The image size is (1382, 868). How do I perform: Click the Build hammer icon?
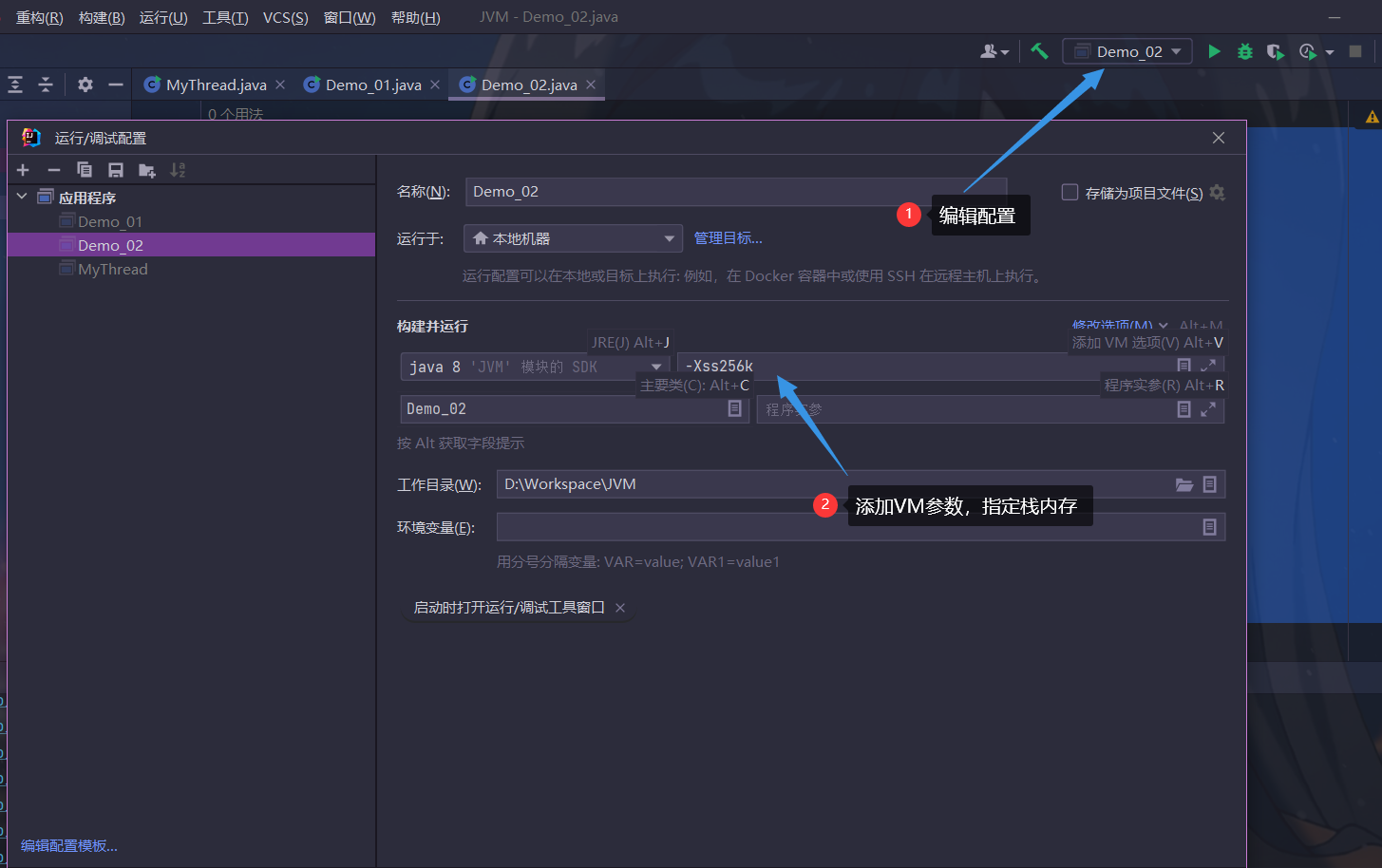1039,51
